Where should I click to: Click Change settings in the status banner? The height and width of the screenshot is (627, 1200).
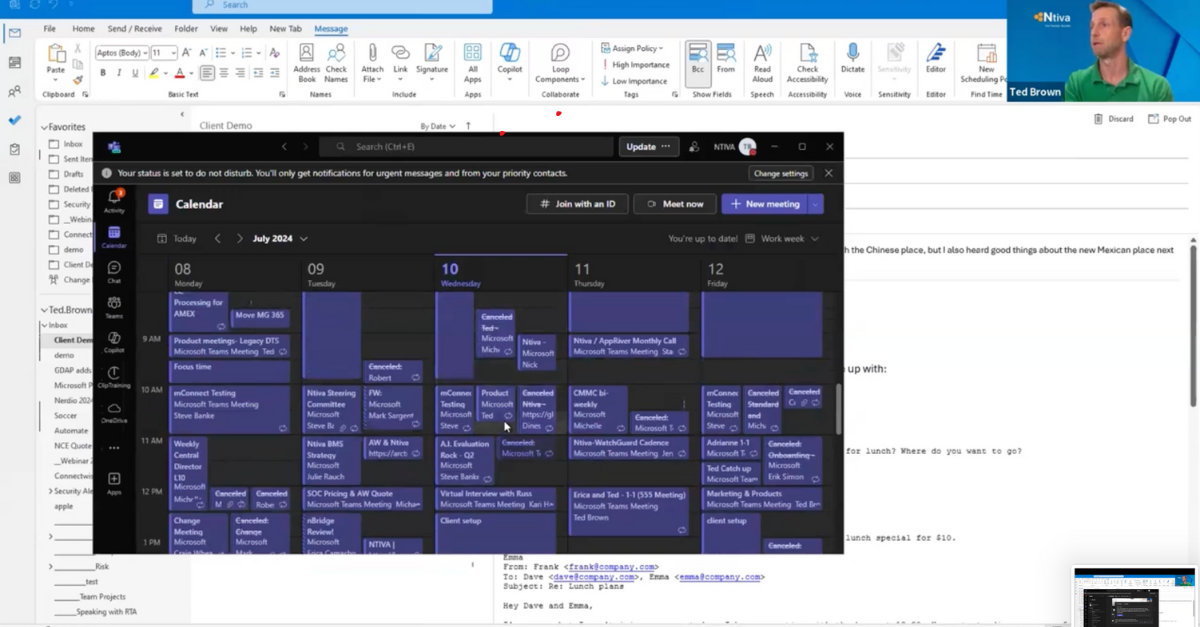tap(779, 172)
